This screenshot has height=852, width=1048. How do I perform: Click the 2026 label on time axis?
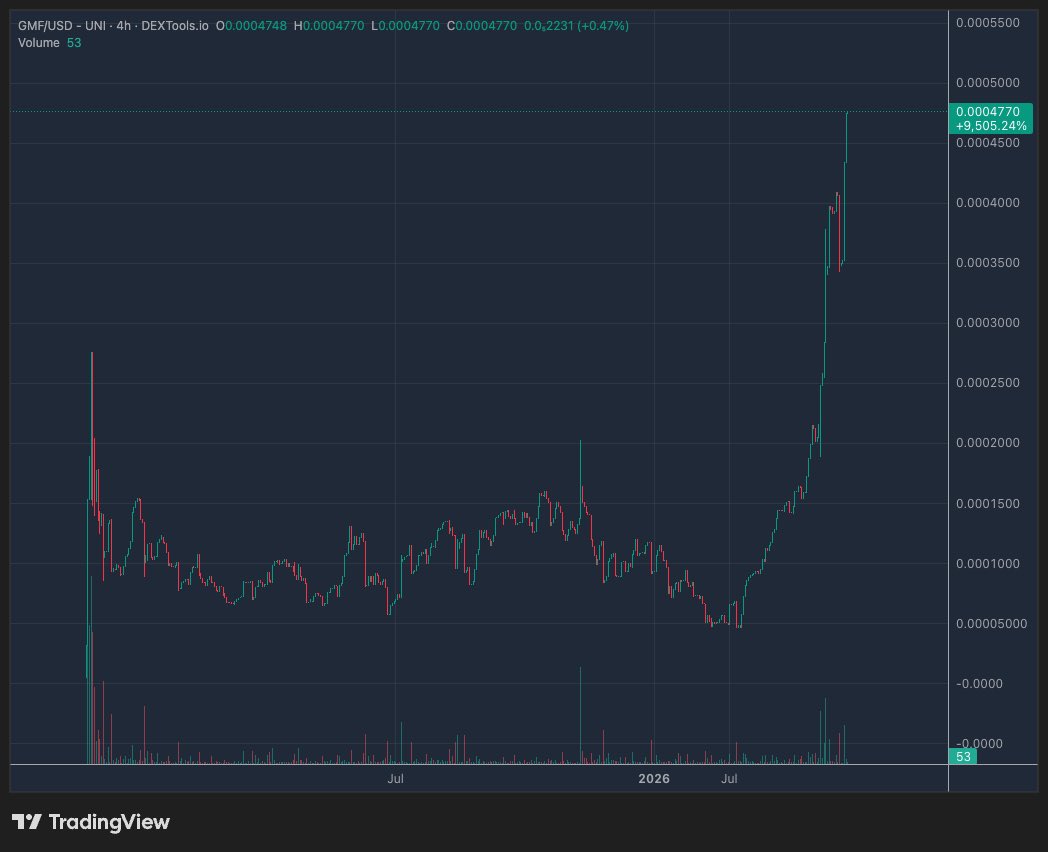coord(654,778)
